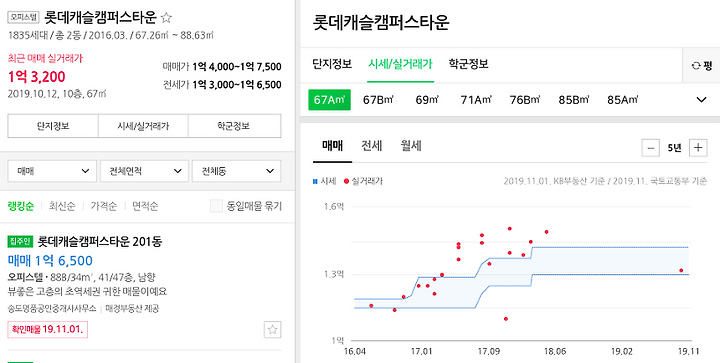
Task: Select the 76B㎡ area type
Action: pos(525,100)
